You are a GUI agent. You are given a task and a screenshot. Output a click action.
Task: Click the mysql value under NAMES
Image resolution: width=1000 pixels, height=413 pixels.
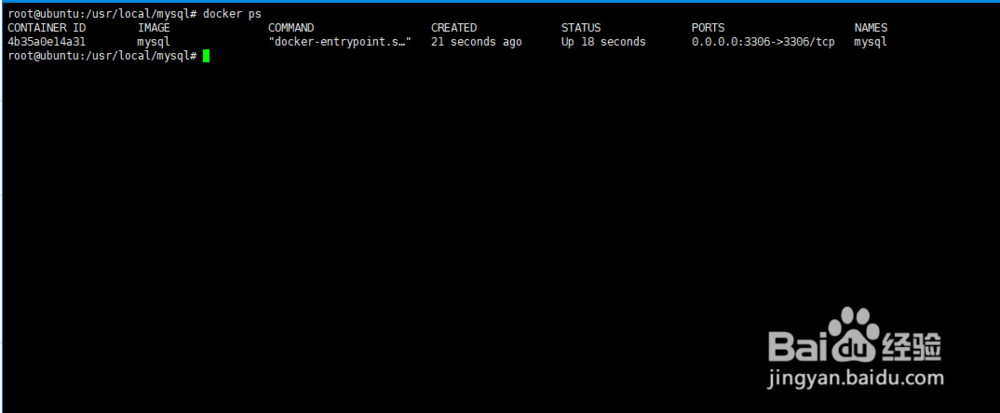871,43
